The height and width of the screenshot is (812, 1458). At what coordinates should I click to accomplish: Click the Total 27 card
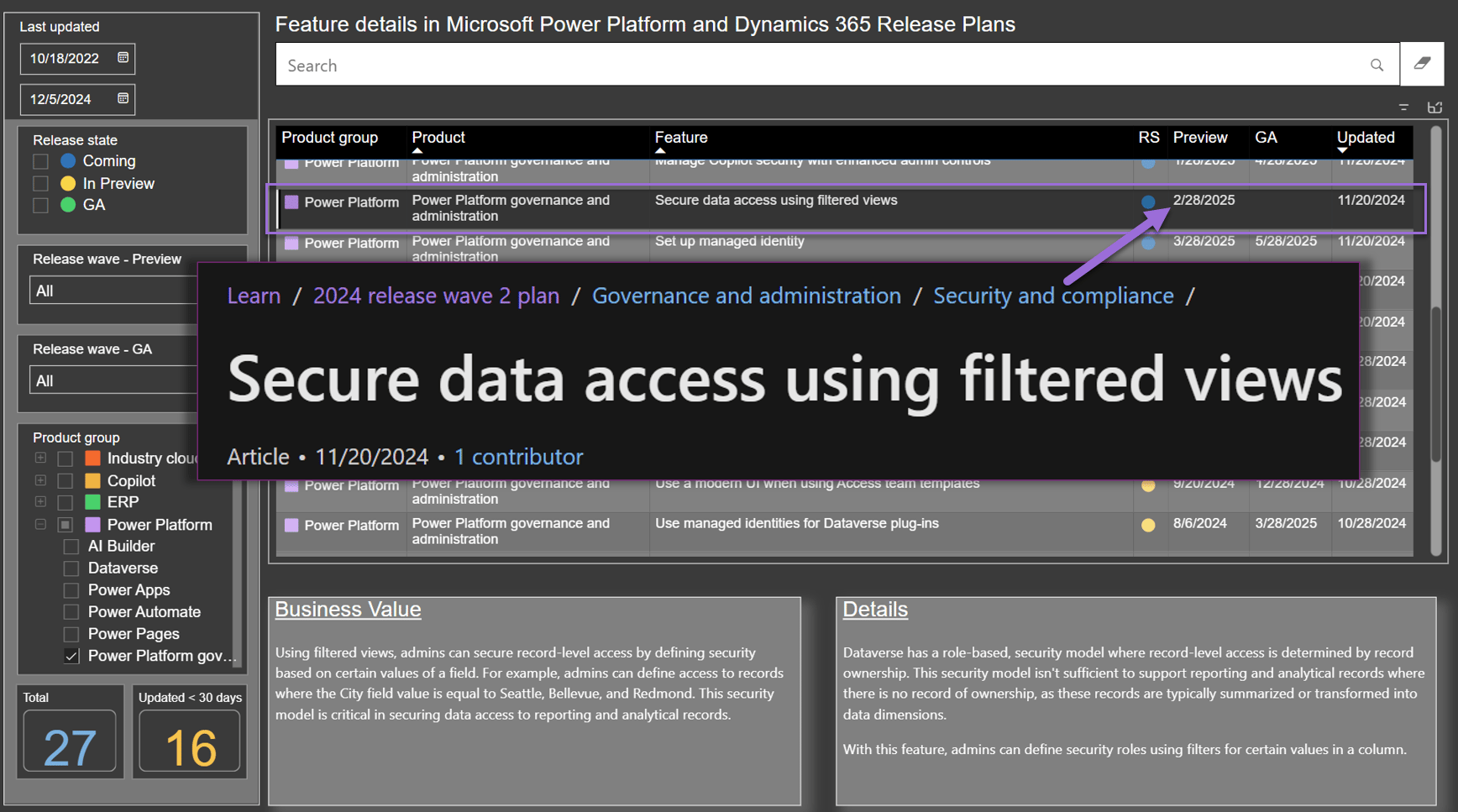70,732
